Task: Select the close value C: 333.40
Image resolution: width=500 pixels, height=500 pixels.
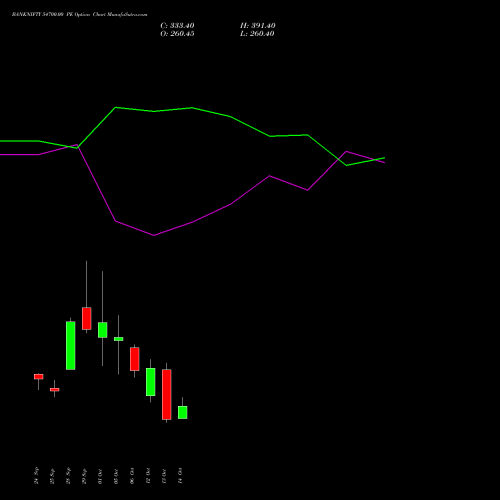Action: (177, 26)
